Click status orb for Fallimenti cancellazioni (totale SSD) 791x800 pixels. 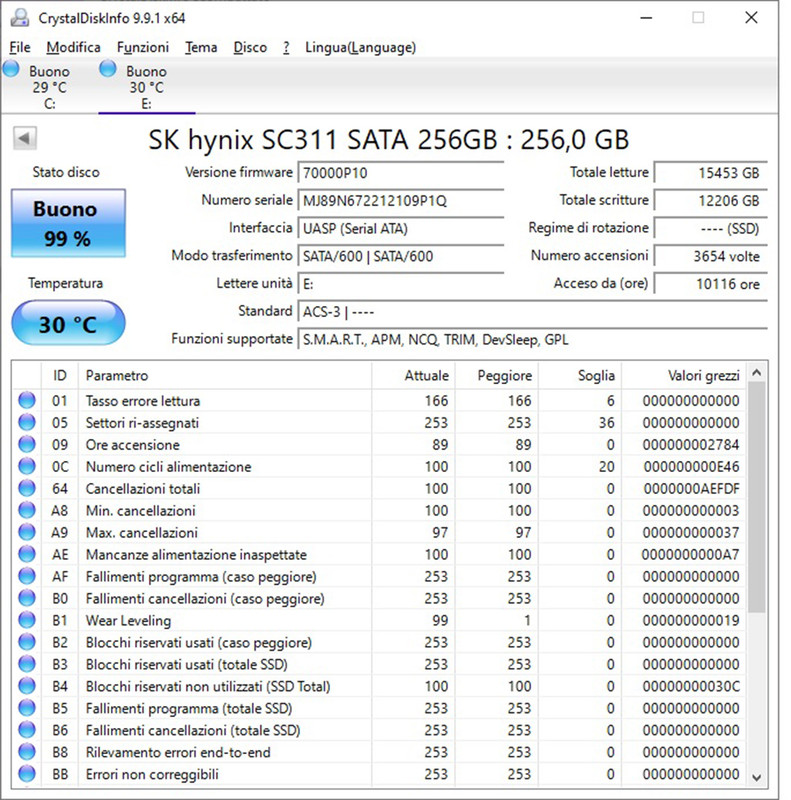27,730
